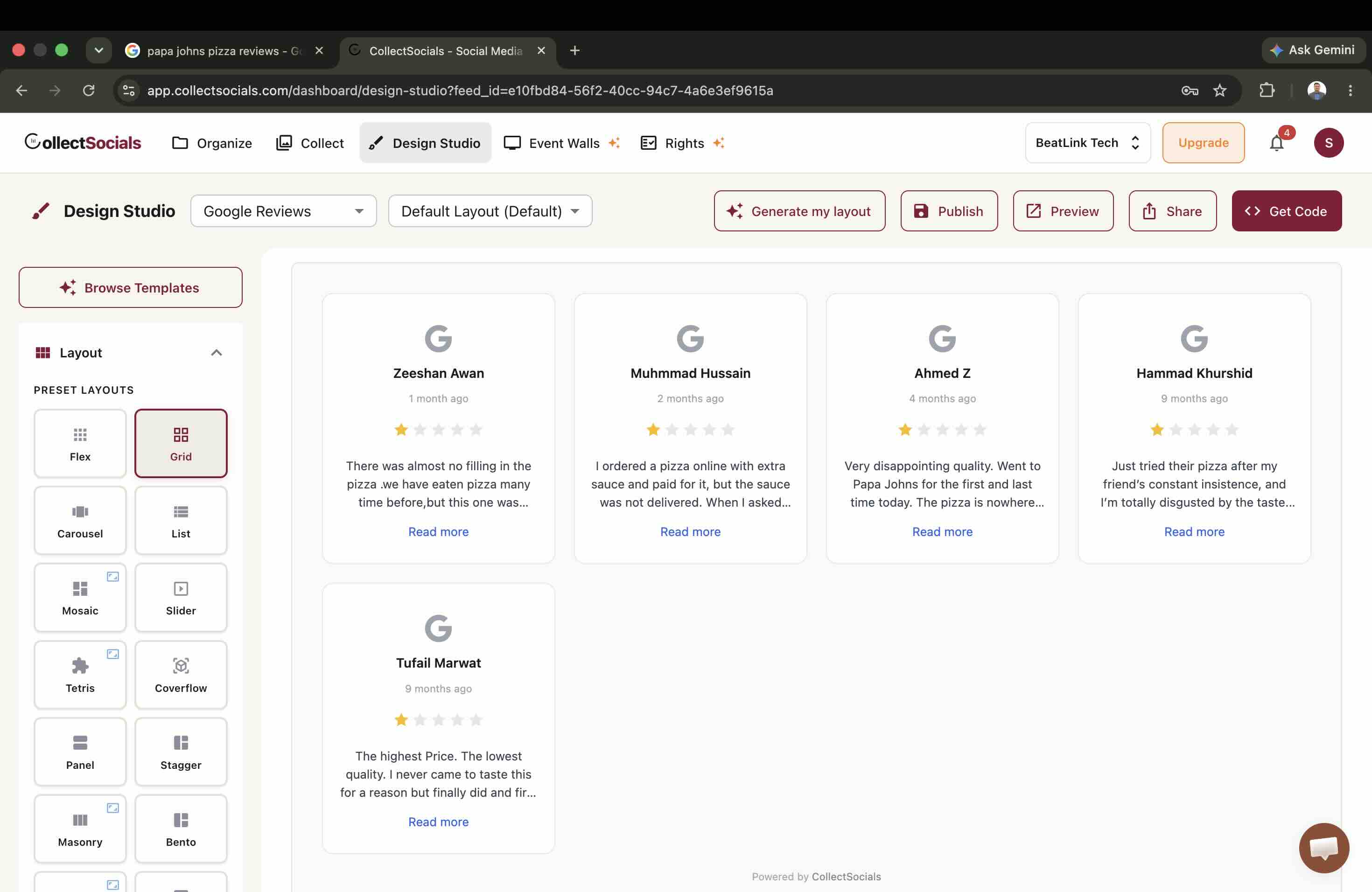
Task: Open a new browser tab
Action: pyautogui.click(x=575, y=51)
